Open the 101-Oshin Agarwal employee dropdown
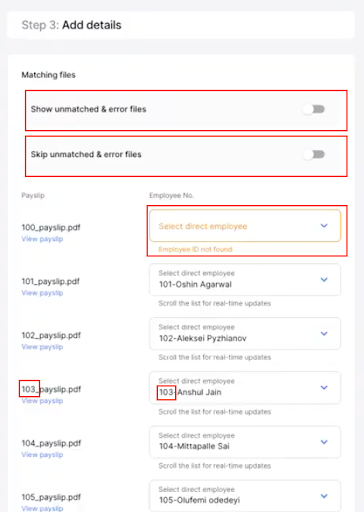This screenshot has height=512, width=364. 245,279
